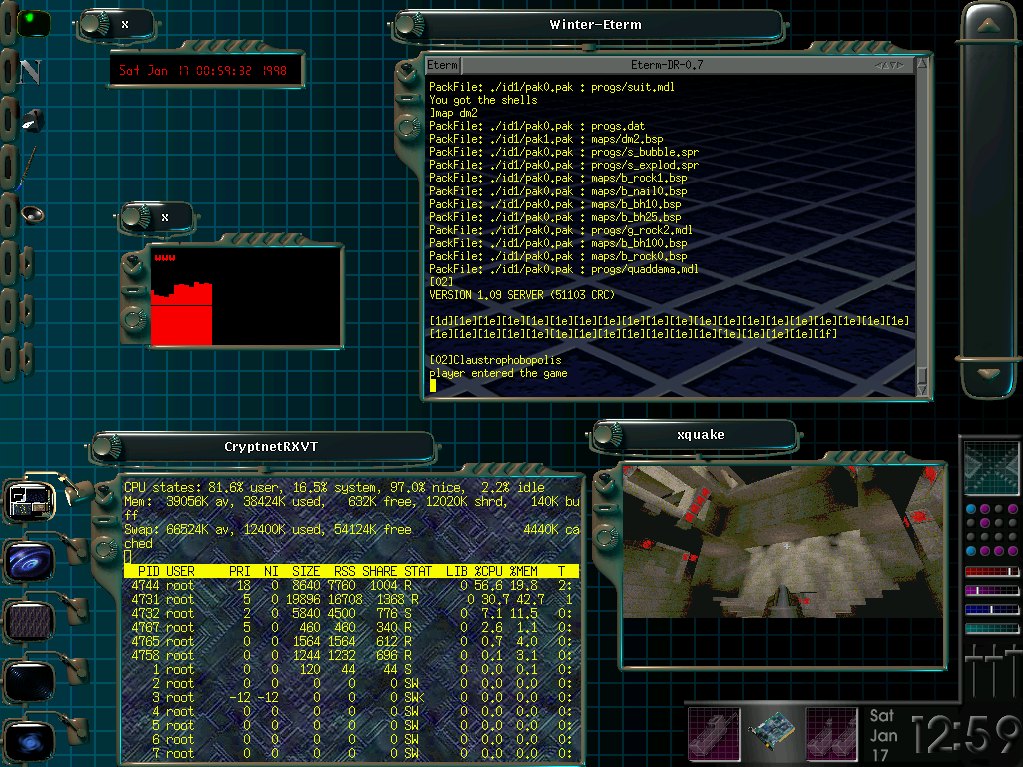Click top side button of xquake window frame

click(605, 481)
